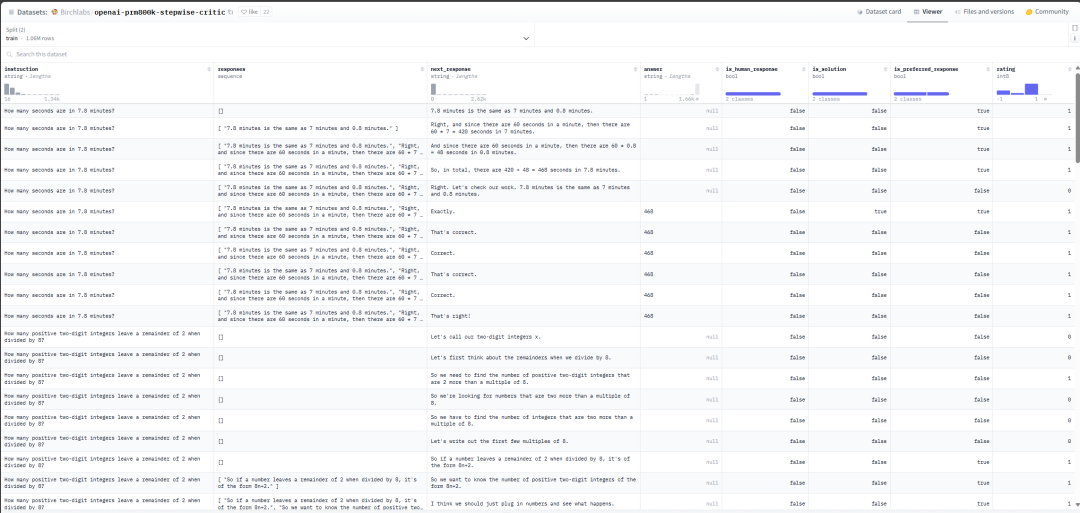This screenshot has height=513, width=1080.
Task: Expand the Split train dropdown chevron
Action: [526, 38]
